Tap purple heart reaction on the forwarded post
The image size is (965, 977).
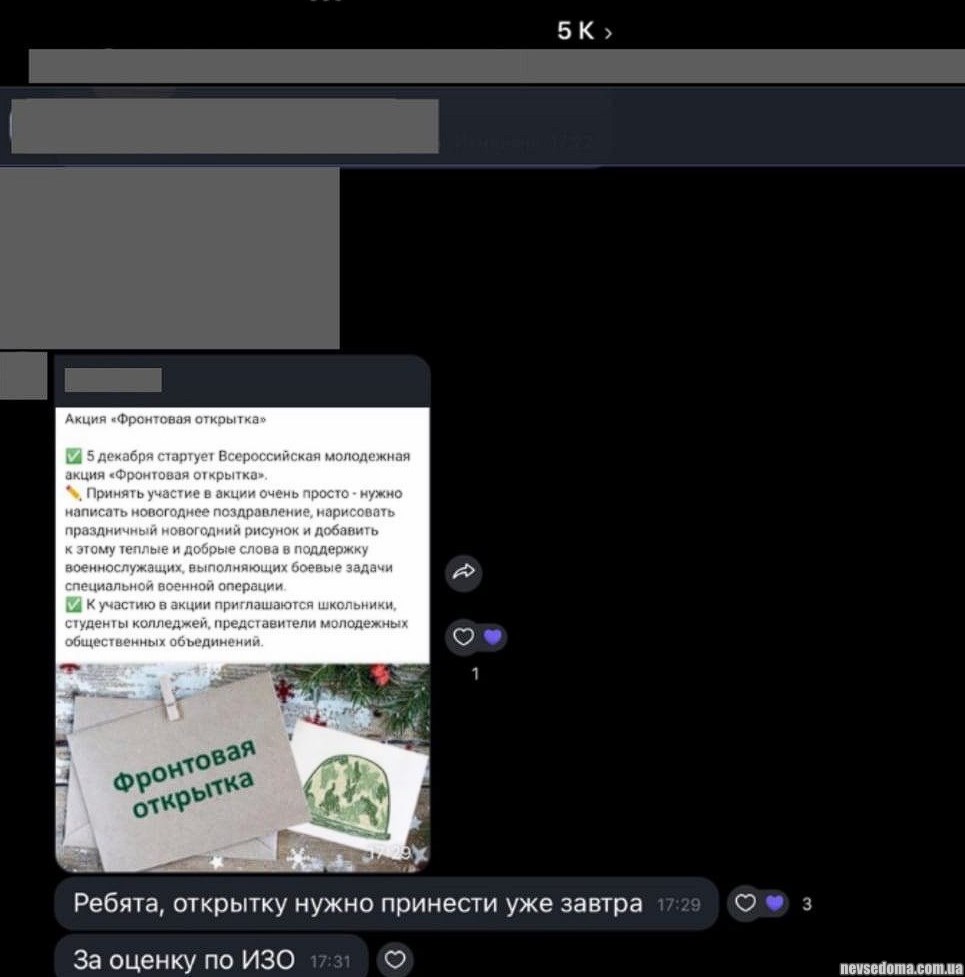click(491, 637)
